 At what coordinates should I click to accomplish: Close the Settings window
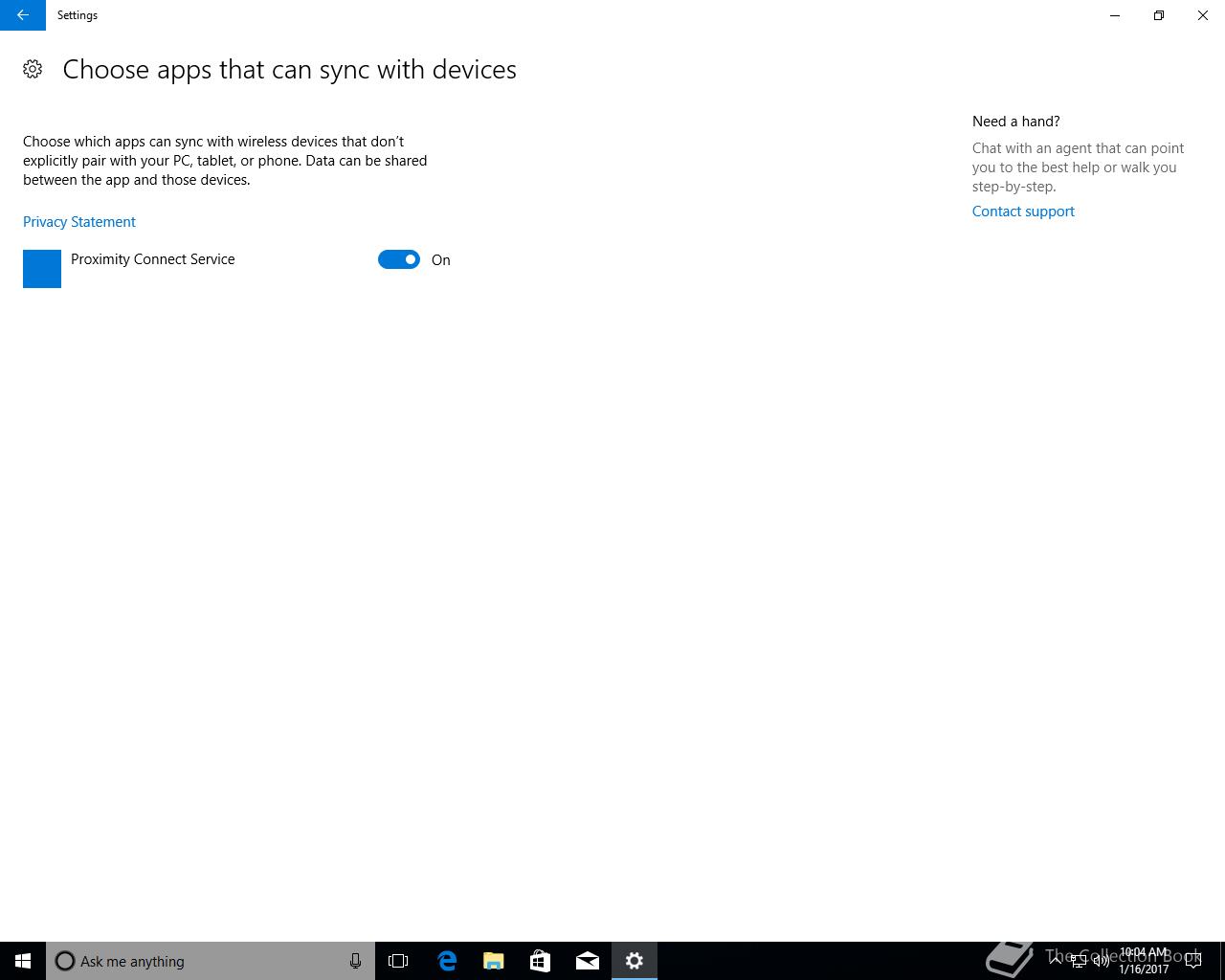tap(1203, 15)
